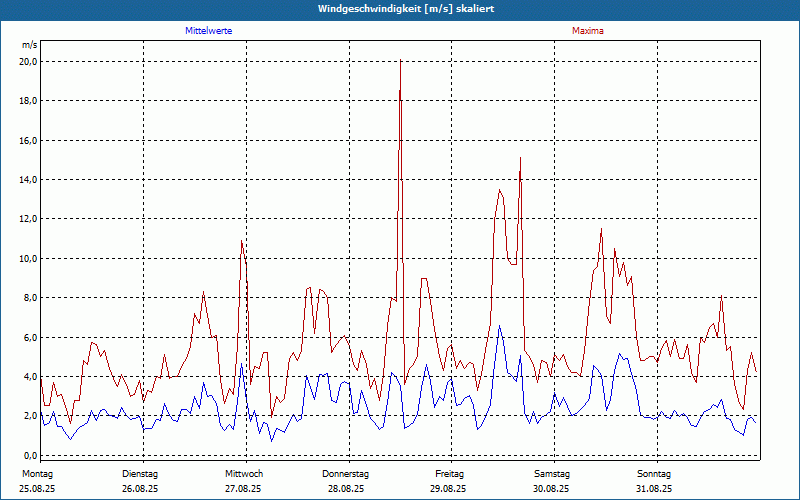
Task: Click the Montag day label
Action: click(x=37, y=473)
